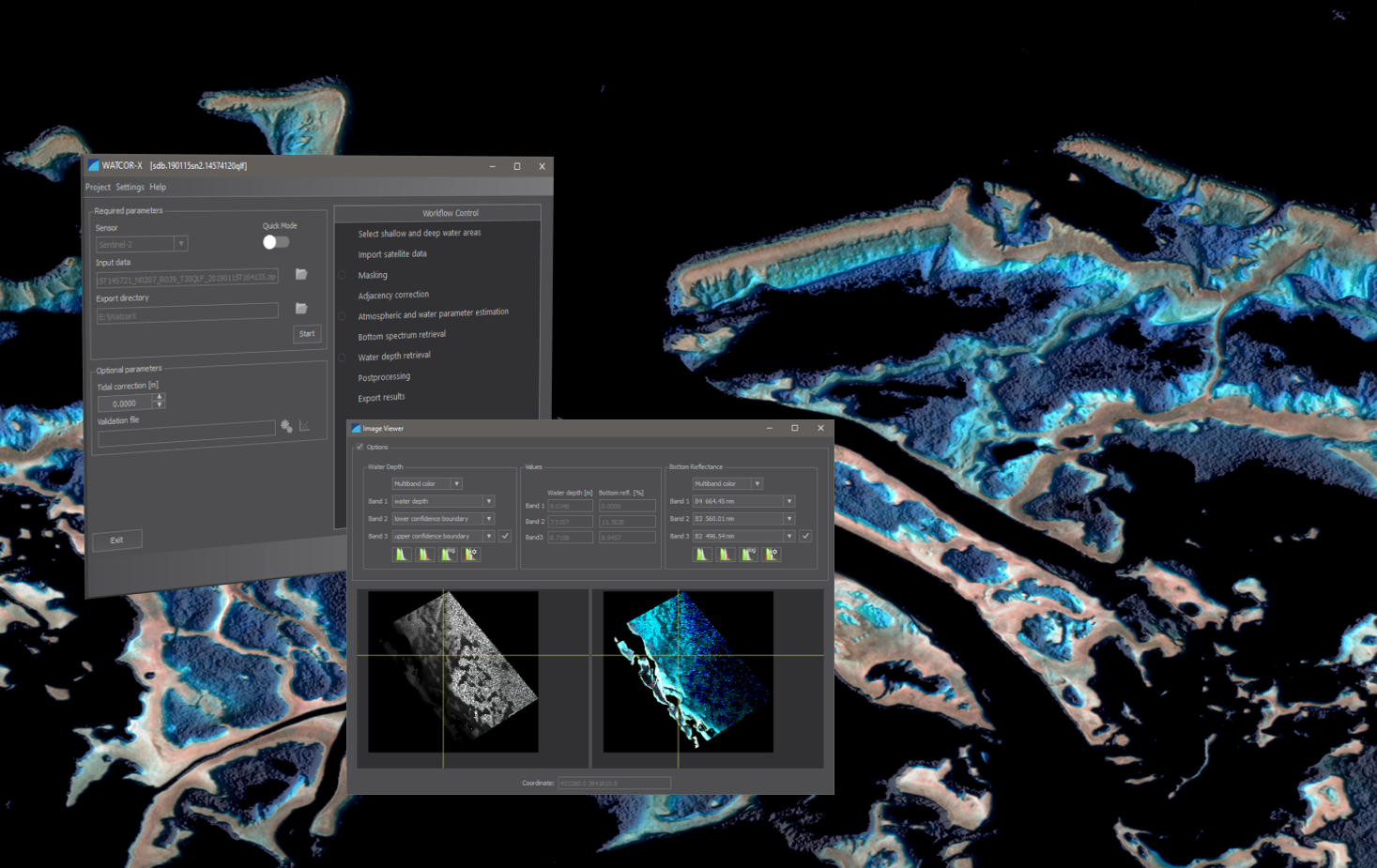1377x868 pixels.
Task: Click the Workflow Control header
Action: (x=437, y=213)
